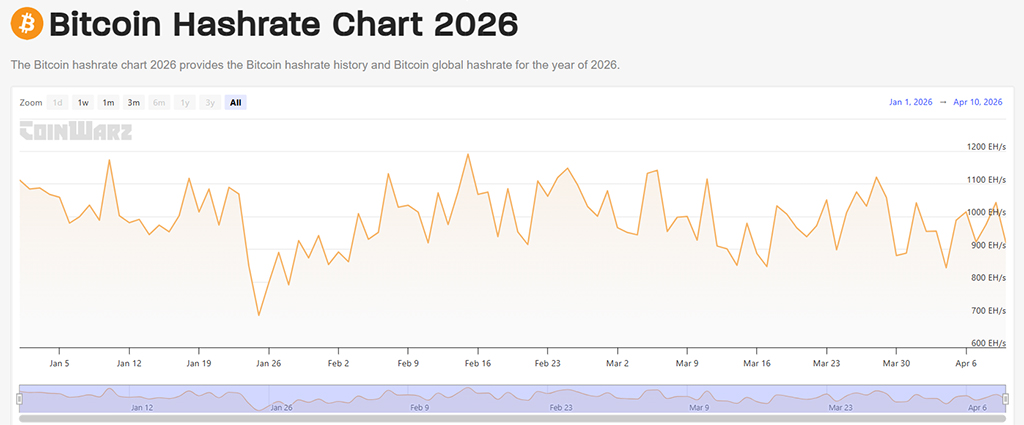Click the left navigator range handle

click(19, 398)
